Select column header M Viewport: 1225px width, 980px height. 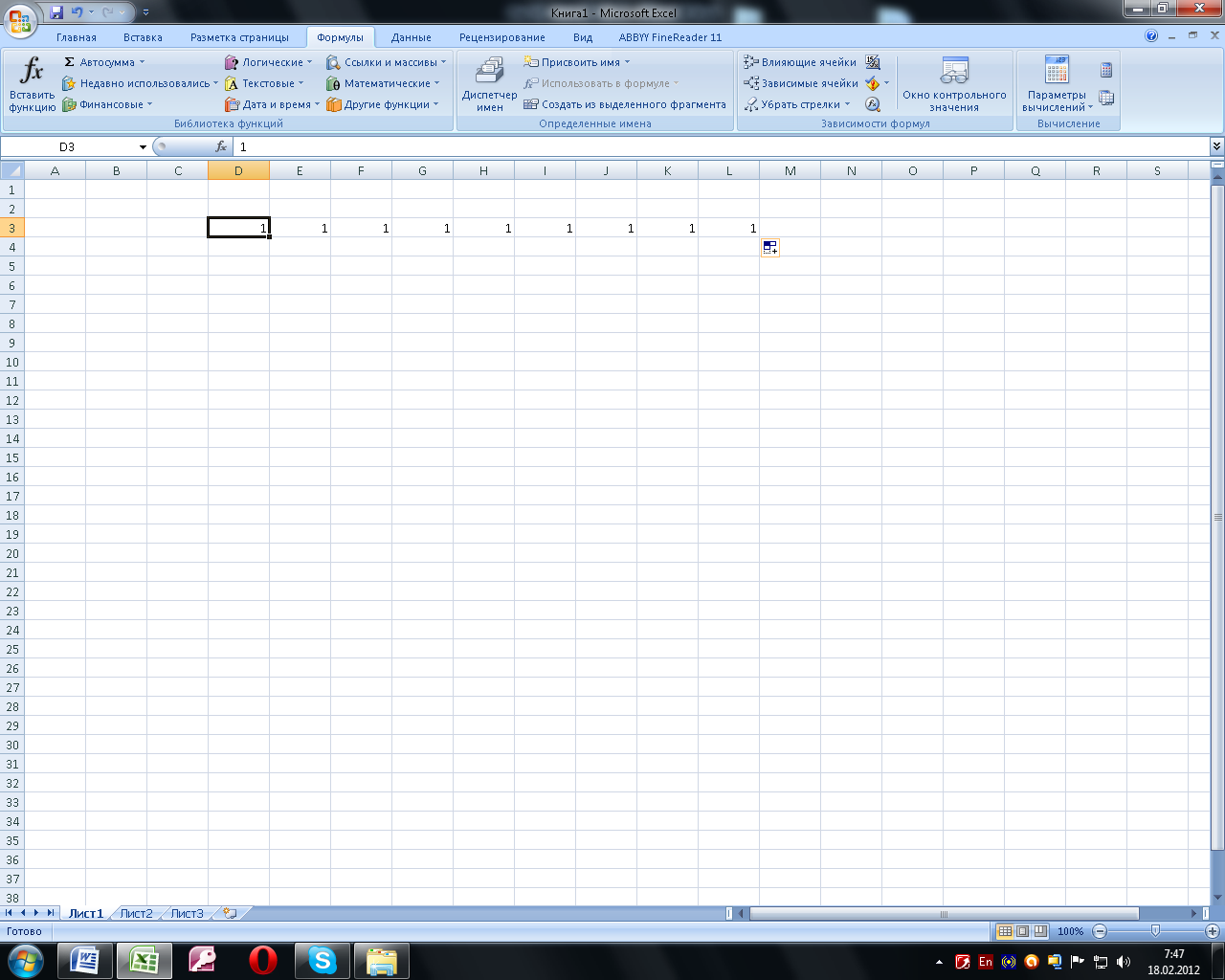tap(790, 170)
